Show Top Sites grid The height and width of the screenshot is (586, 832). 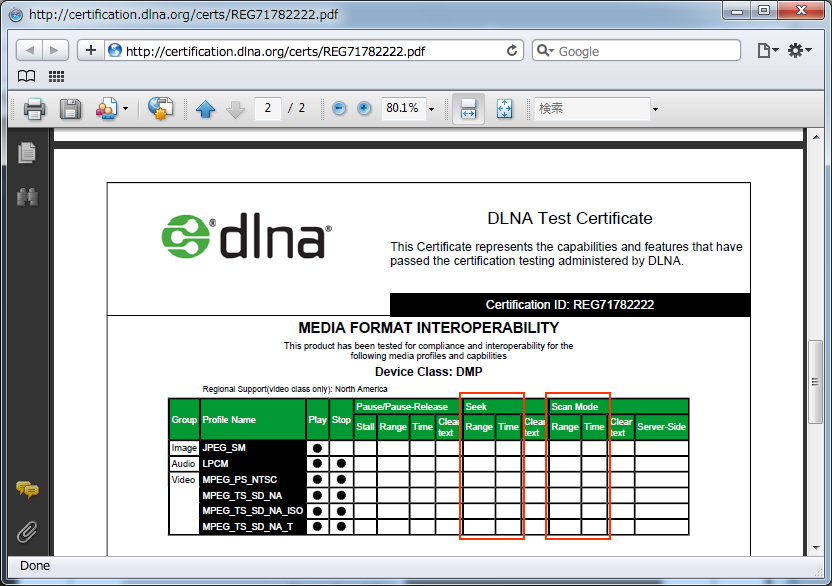coord(56,76)
